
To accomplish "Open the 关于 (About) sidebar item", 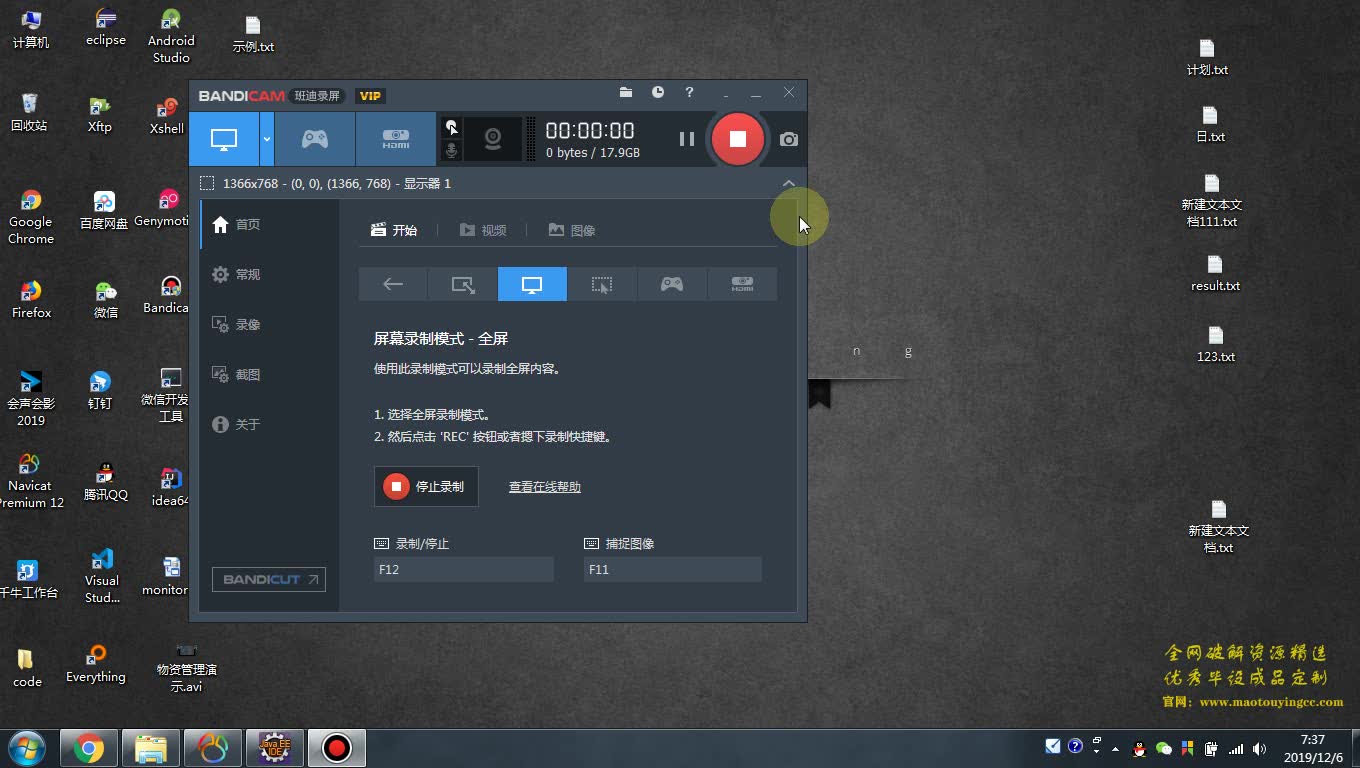I will [x=270, y=425].
